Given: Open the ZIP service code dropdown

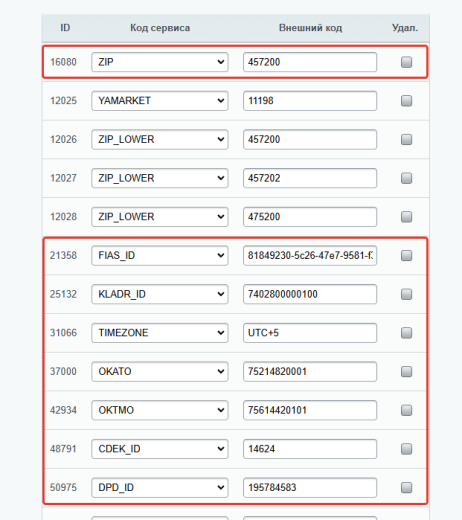Looking at the screenshot, I should [x=160, y=62].
